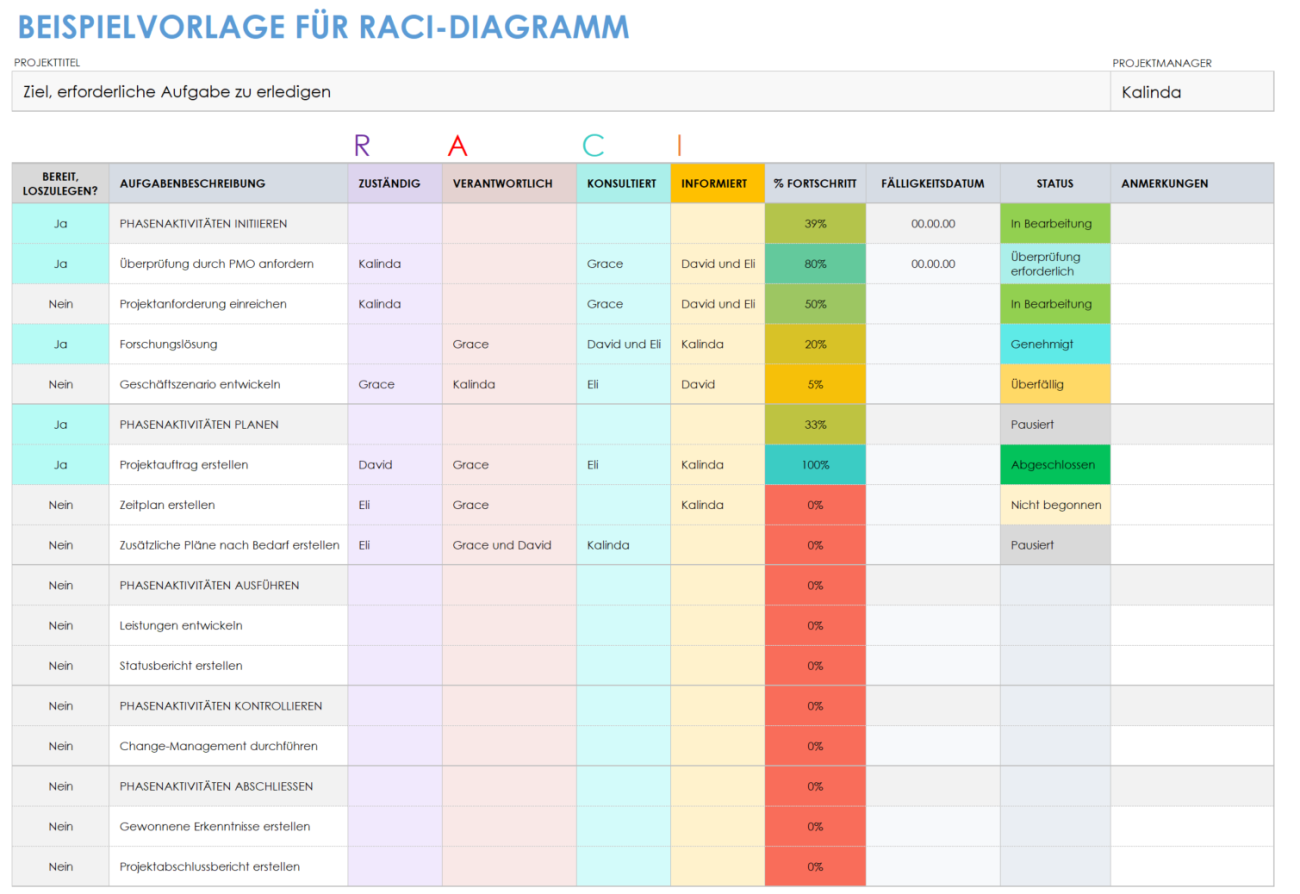Click the Abgeschlossen status cell

click(x=1054, y=464)
